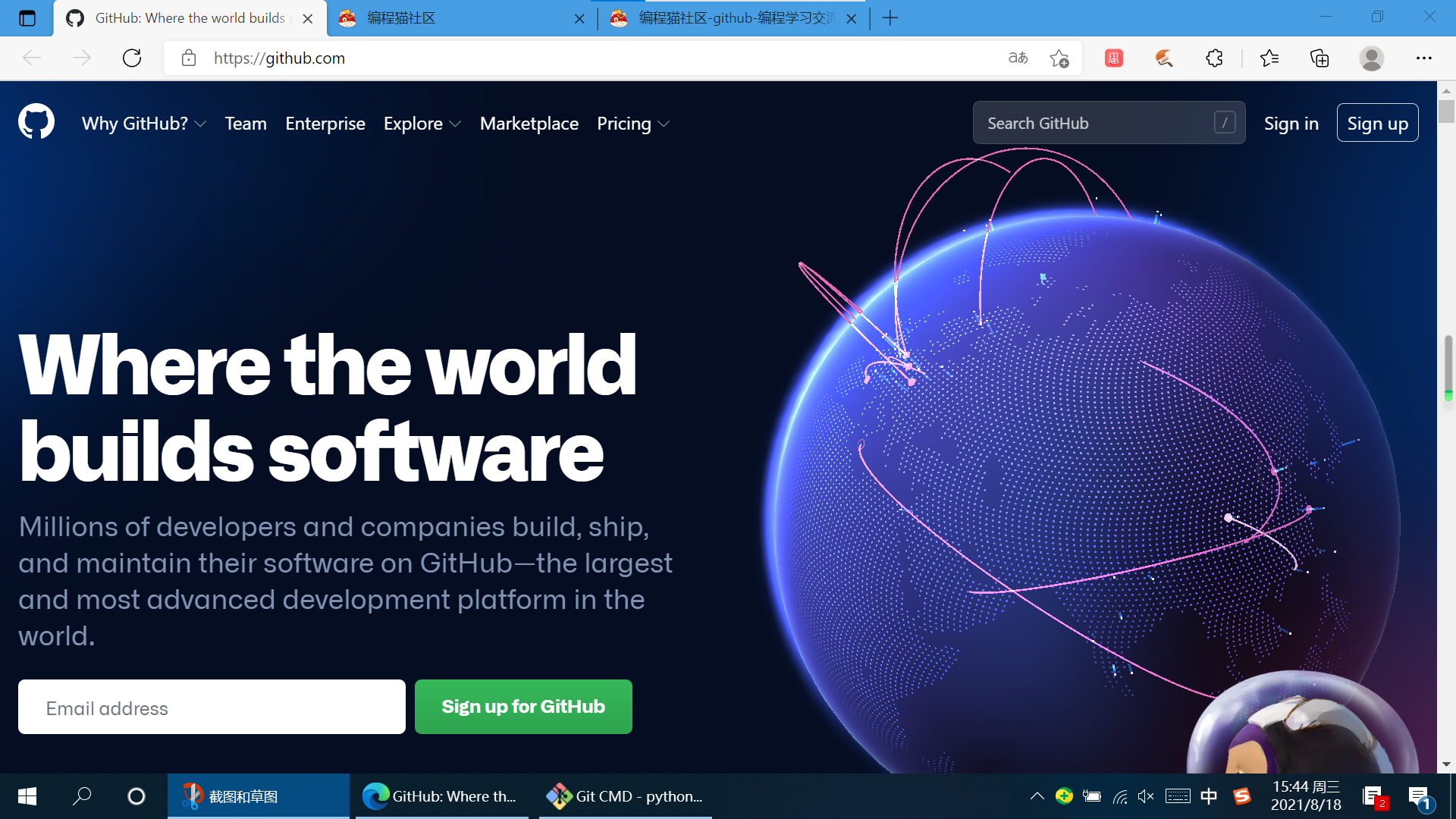Switch to Git CMD window on taskbar
Viewport: 1456px width, 819px height.
point(626,796)
